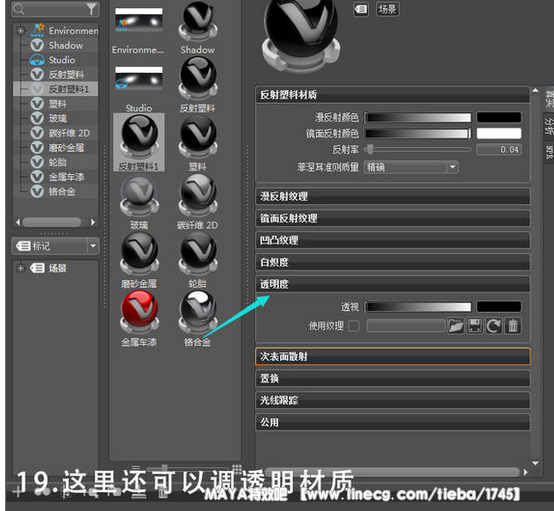Collapse the 透明度 section
Viewport: 554px width, 511px height.
392,284
